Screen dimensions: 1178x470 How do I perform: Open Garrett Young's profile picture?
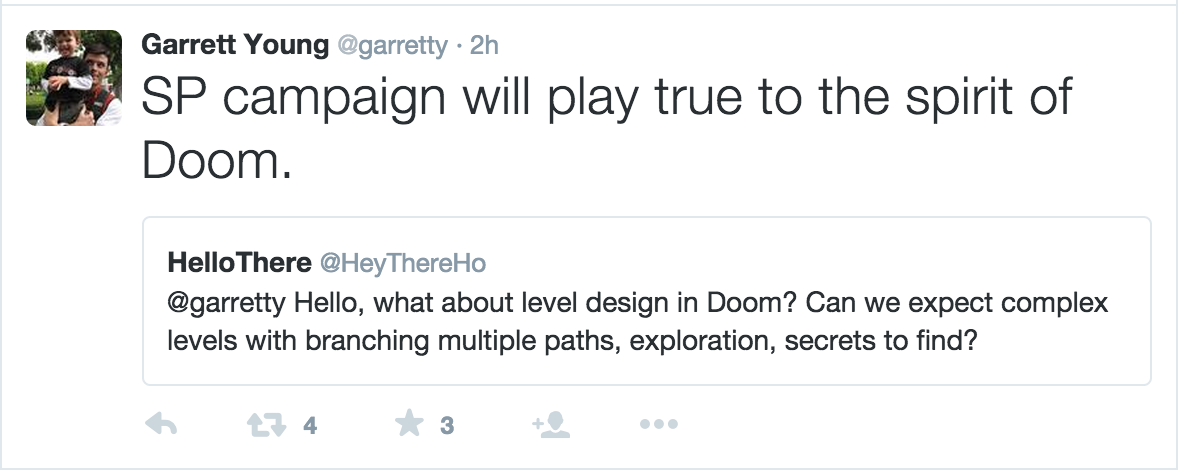(x=73, y=77)
